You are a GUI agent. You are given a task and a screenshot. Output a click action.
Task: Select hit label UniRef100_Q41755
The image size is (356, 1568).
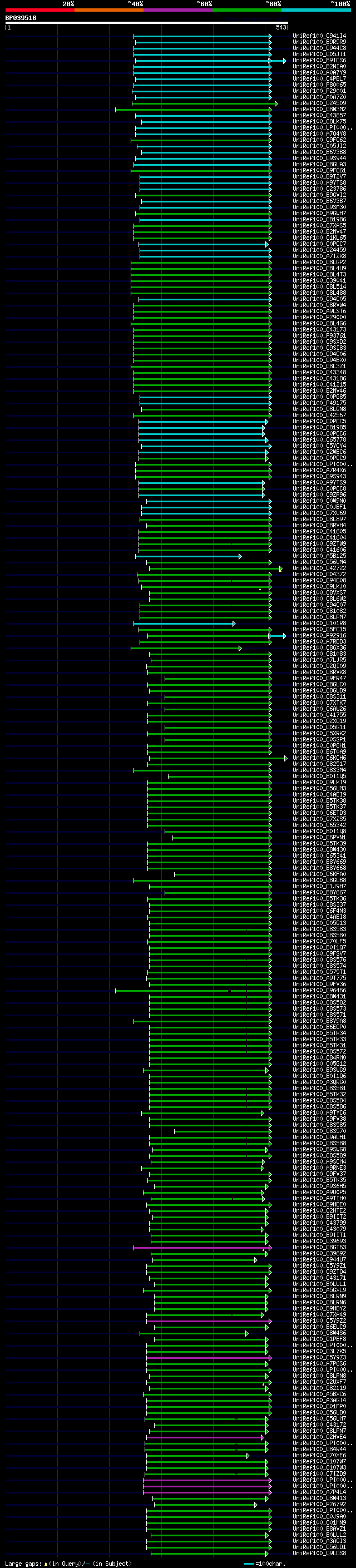click(x=319, y=715)
